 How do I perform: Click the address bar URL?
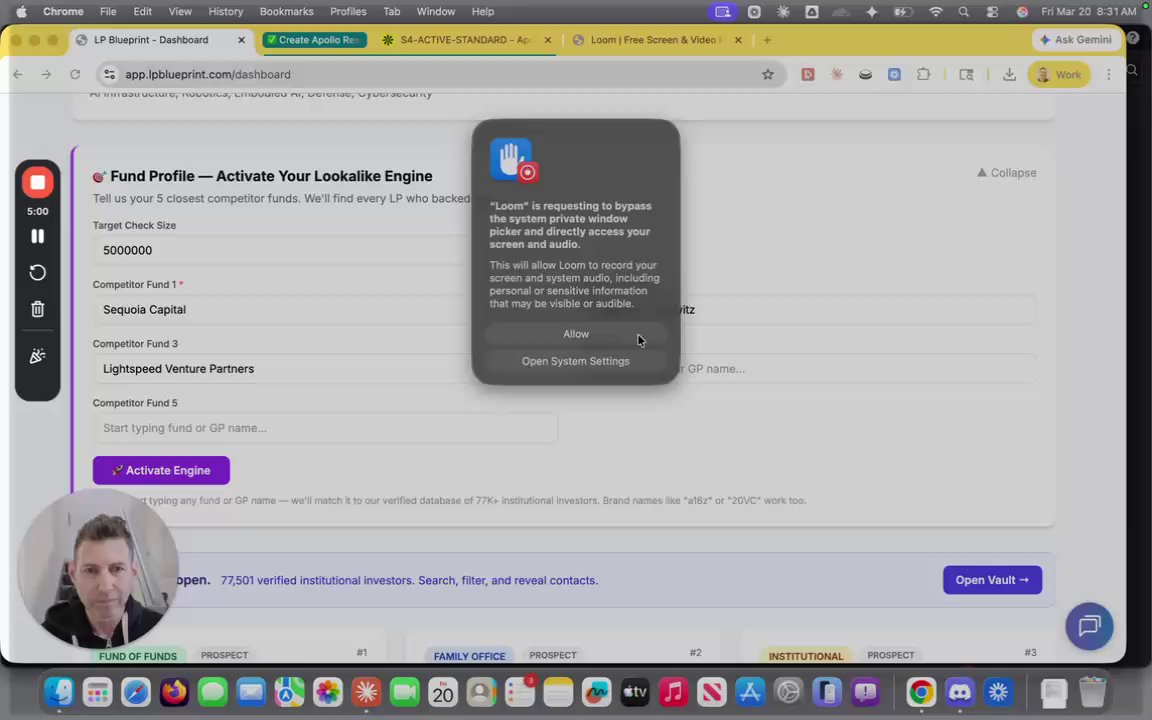click(x=208, y=74)
